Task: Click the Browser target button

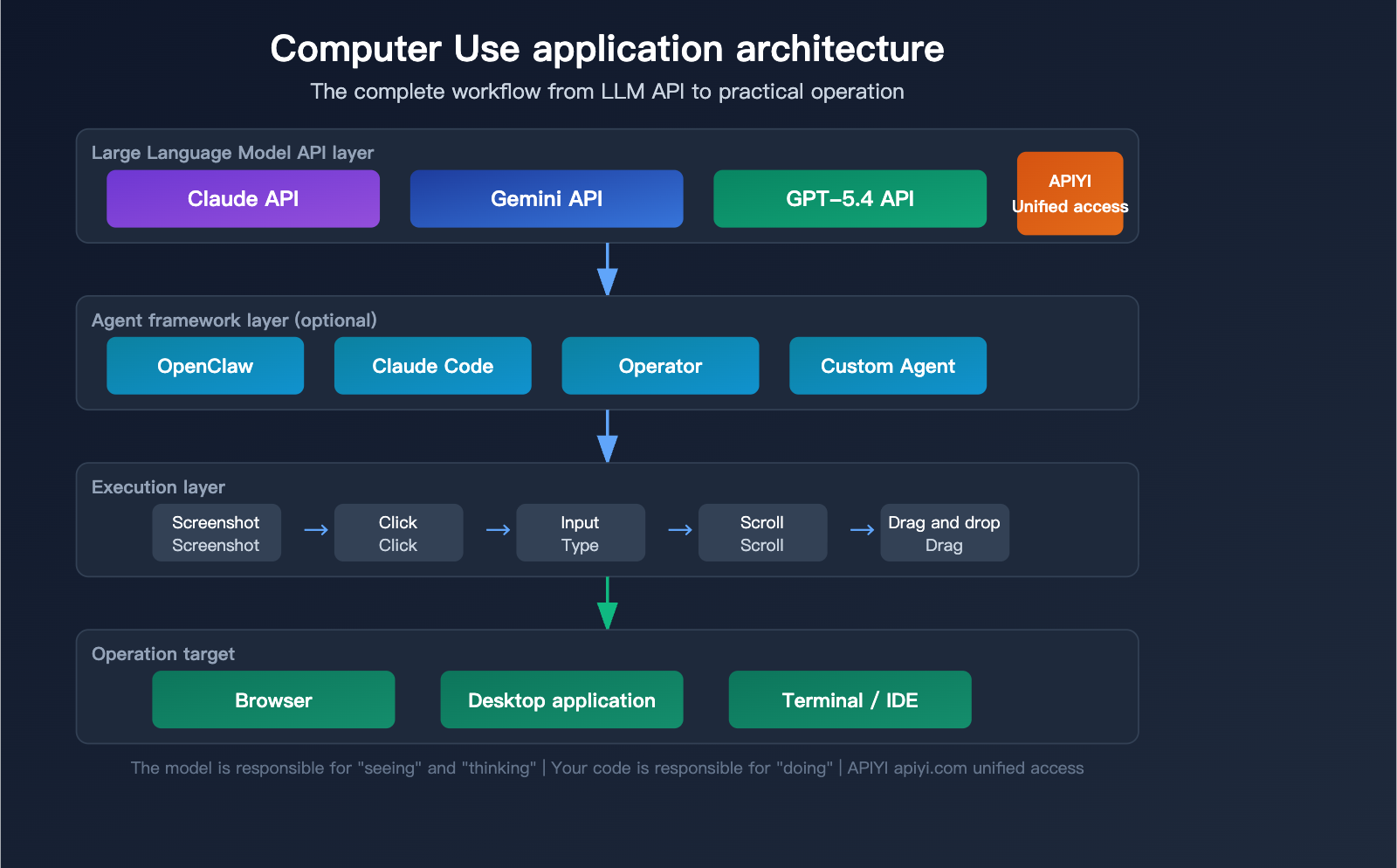Action: tap(272, 699)
